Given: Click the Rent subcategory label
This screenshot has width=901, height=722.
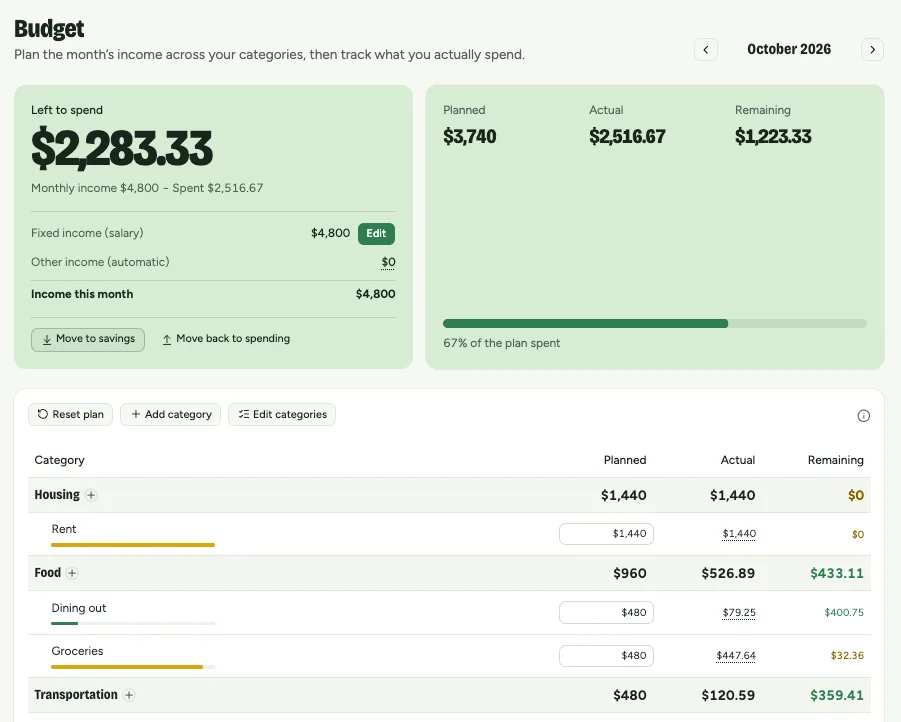Looking at the screenshot, I should pyautogui.click(x=64, y=529).
